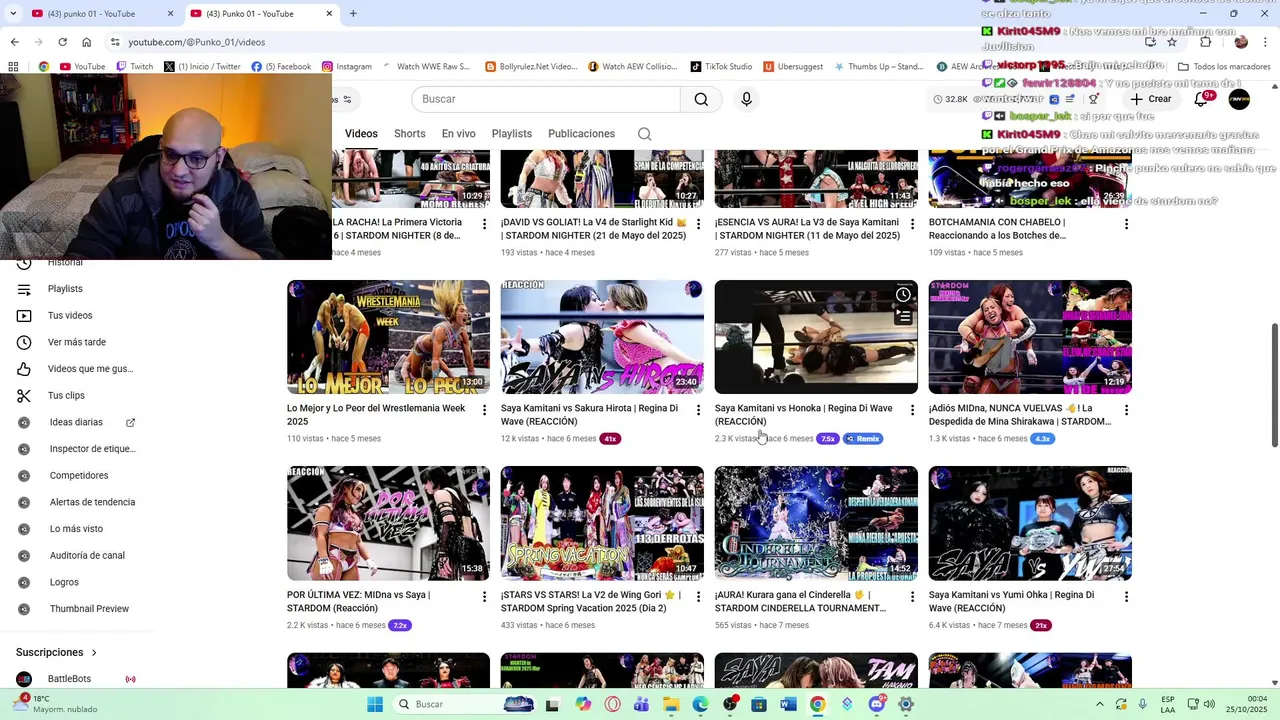Open Saya Kamitani vs Yumi Ohka video title
This screenshot has width=1280, height=720.
point(1011,601)
